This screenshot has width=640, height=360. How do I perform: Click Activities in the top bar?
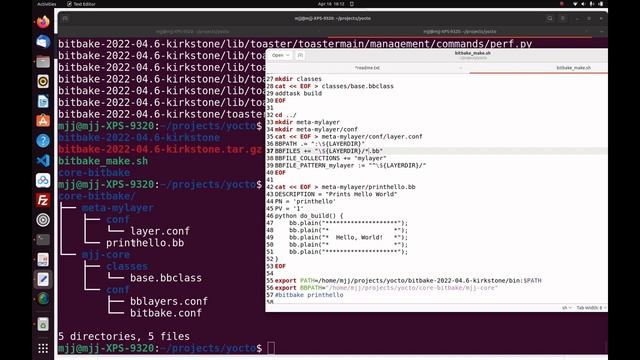click(47, 4)
